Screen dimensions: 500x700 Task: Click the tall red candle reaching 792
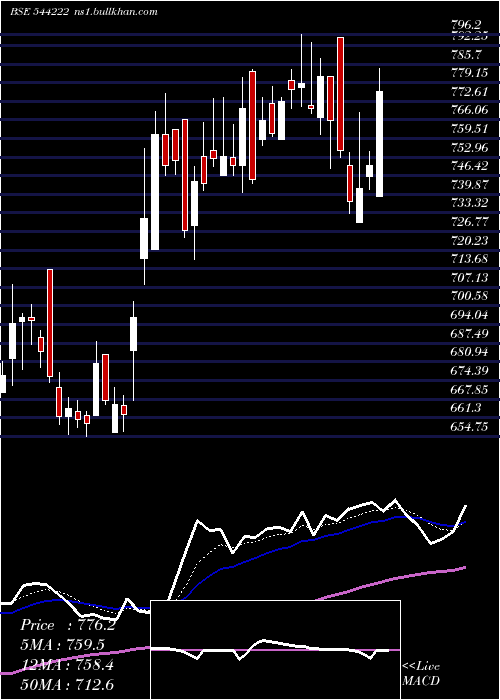tap(341, 94)
